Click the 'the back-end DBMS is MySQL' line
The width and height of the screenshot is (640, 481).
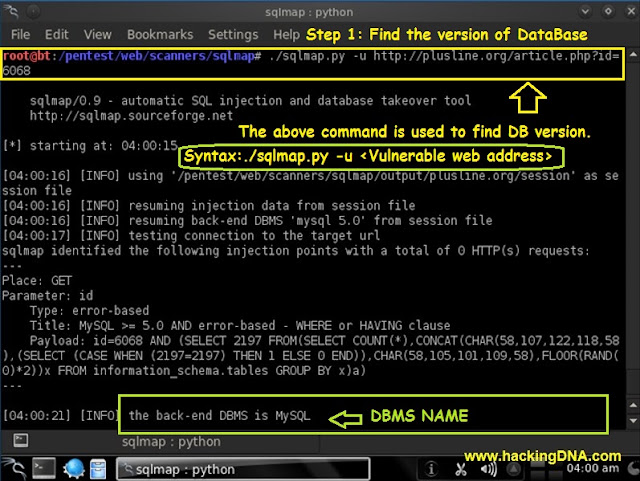pyautogui.click(x=219, y=416)
